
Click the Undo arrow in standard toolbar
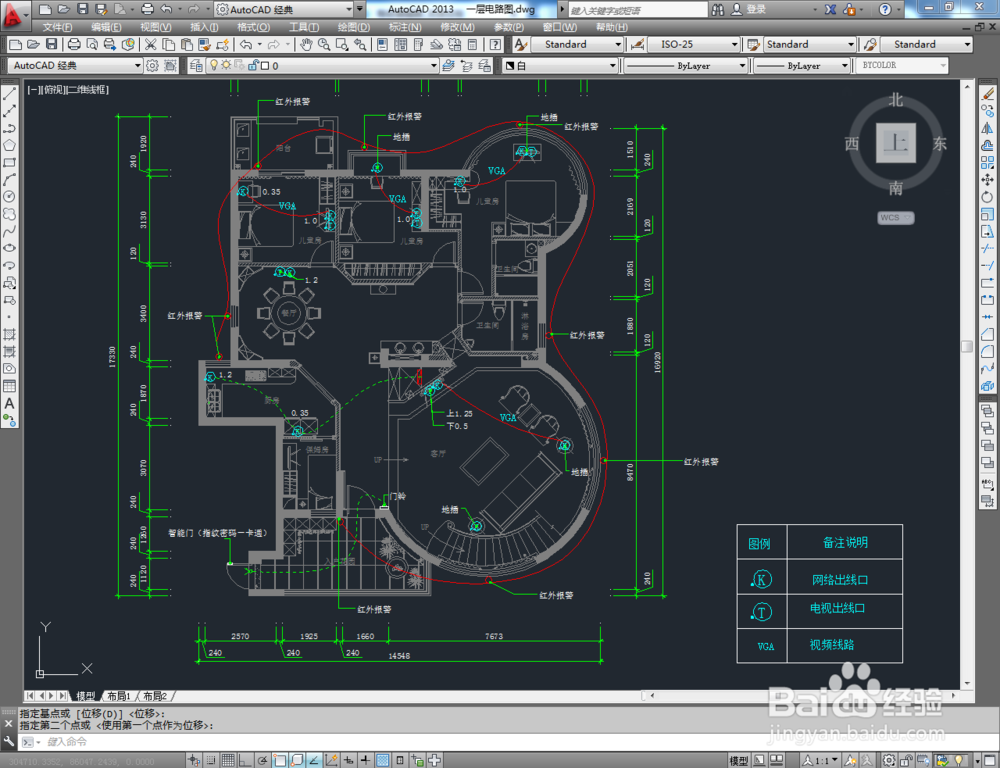(246, 44)
